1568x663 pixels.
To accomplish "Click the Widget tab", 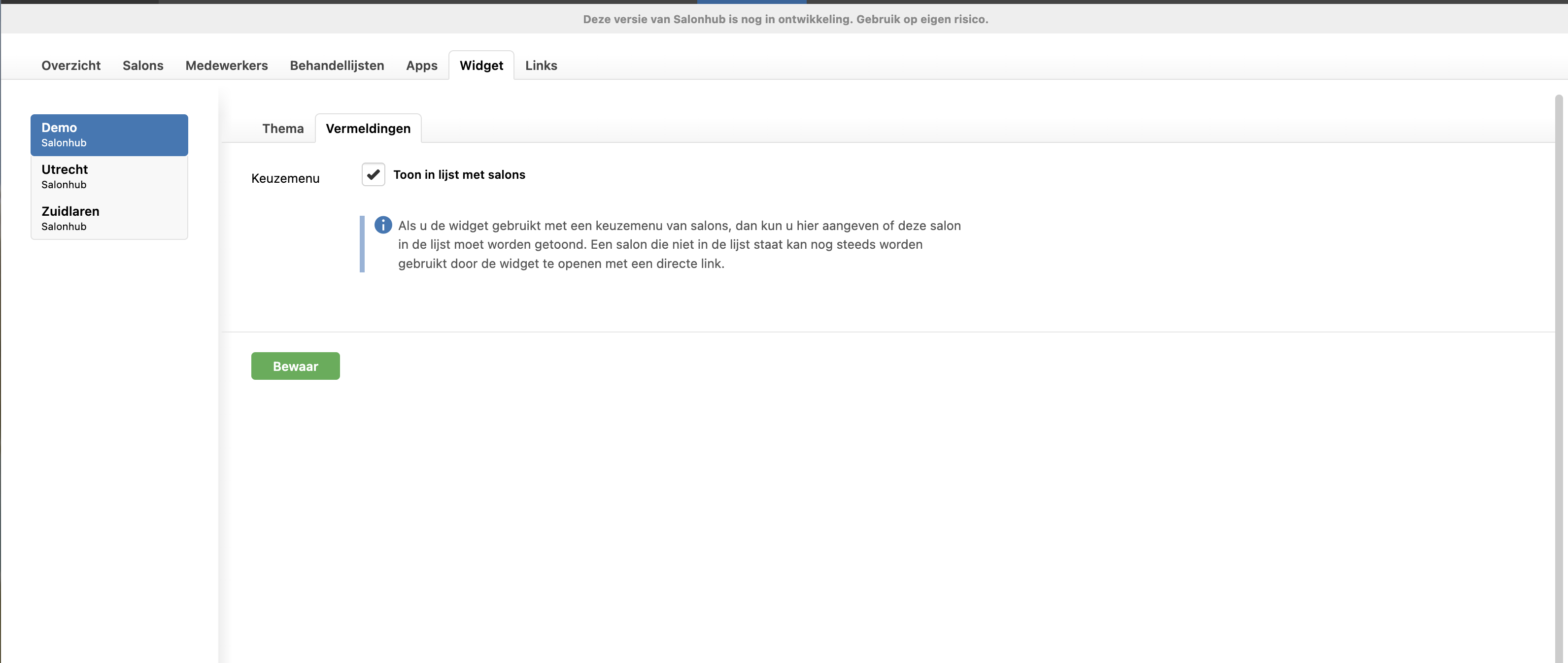I will (481, 66).
